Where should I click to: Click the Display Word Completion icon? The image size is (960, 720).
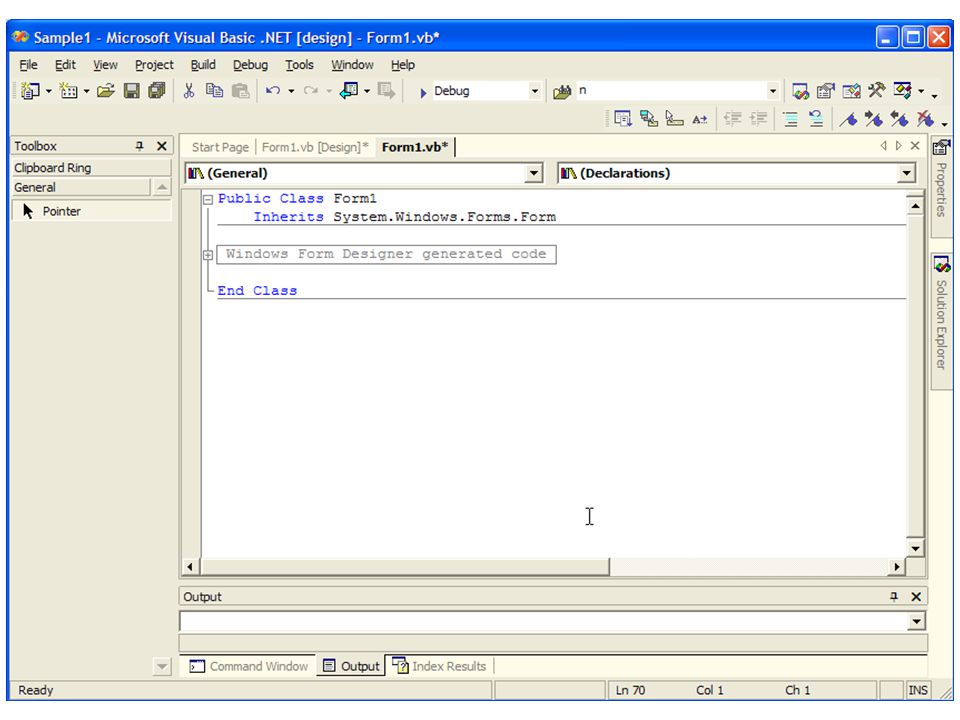tap(700, 119)
